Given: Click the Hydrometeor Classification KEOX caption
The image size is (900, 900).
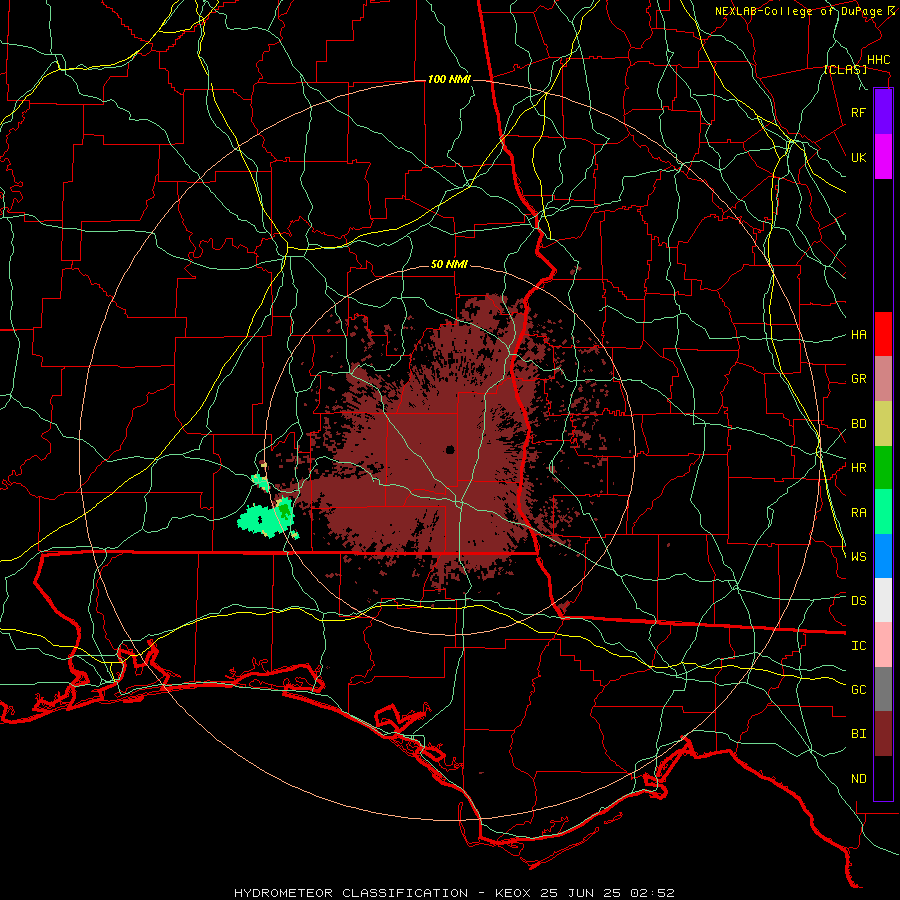Looking at the screenshot, I should 453,893.
